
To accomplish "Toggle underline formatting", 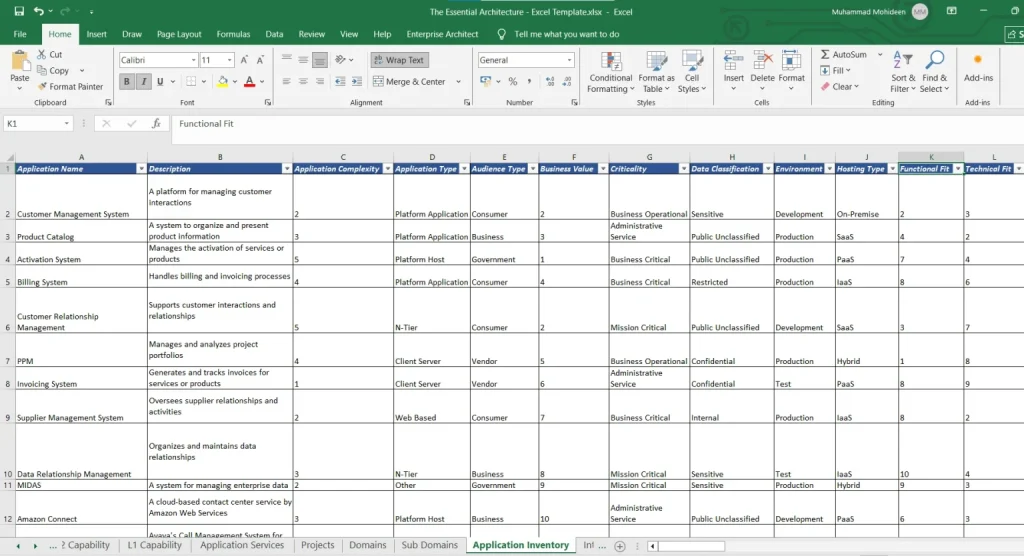I will tap(160, 82).
